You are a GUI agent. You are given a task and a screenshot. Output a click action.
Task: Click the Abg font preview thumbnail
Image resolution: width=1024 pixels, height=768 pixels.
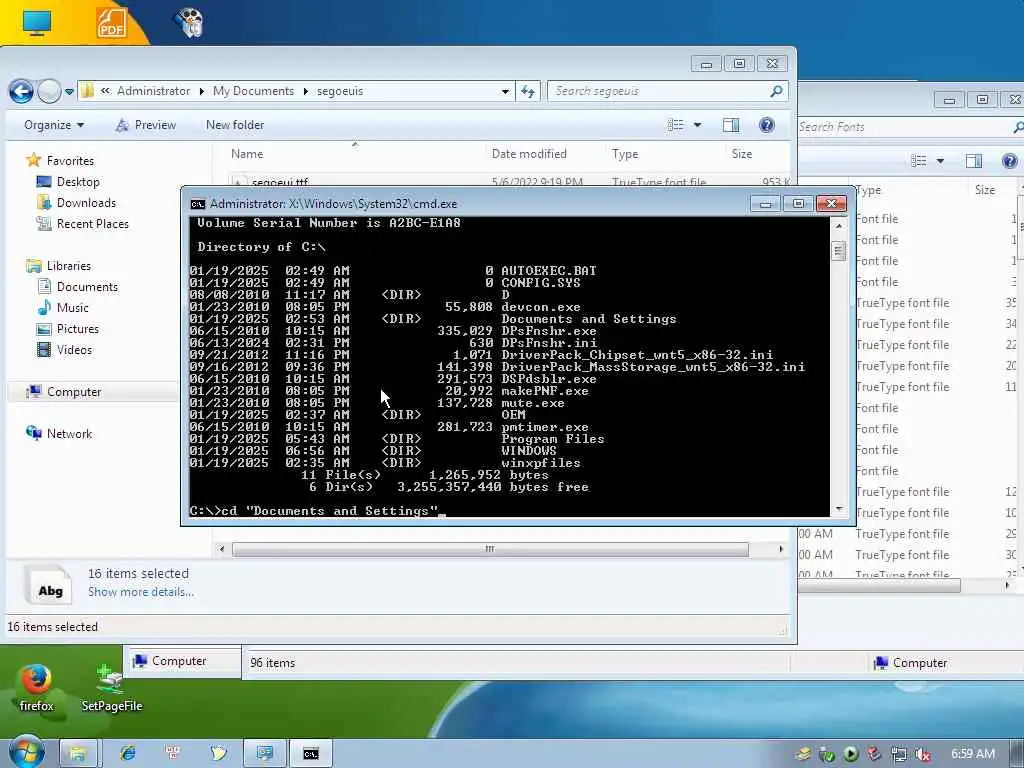[48, 584]
